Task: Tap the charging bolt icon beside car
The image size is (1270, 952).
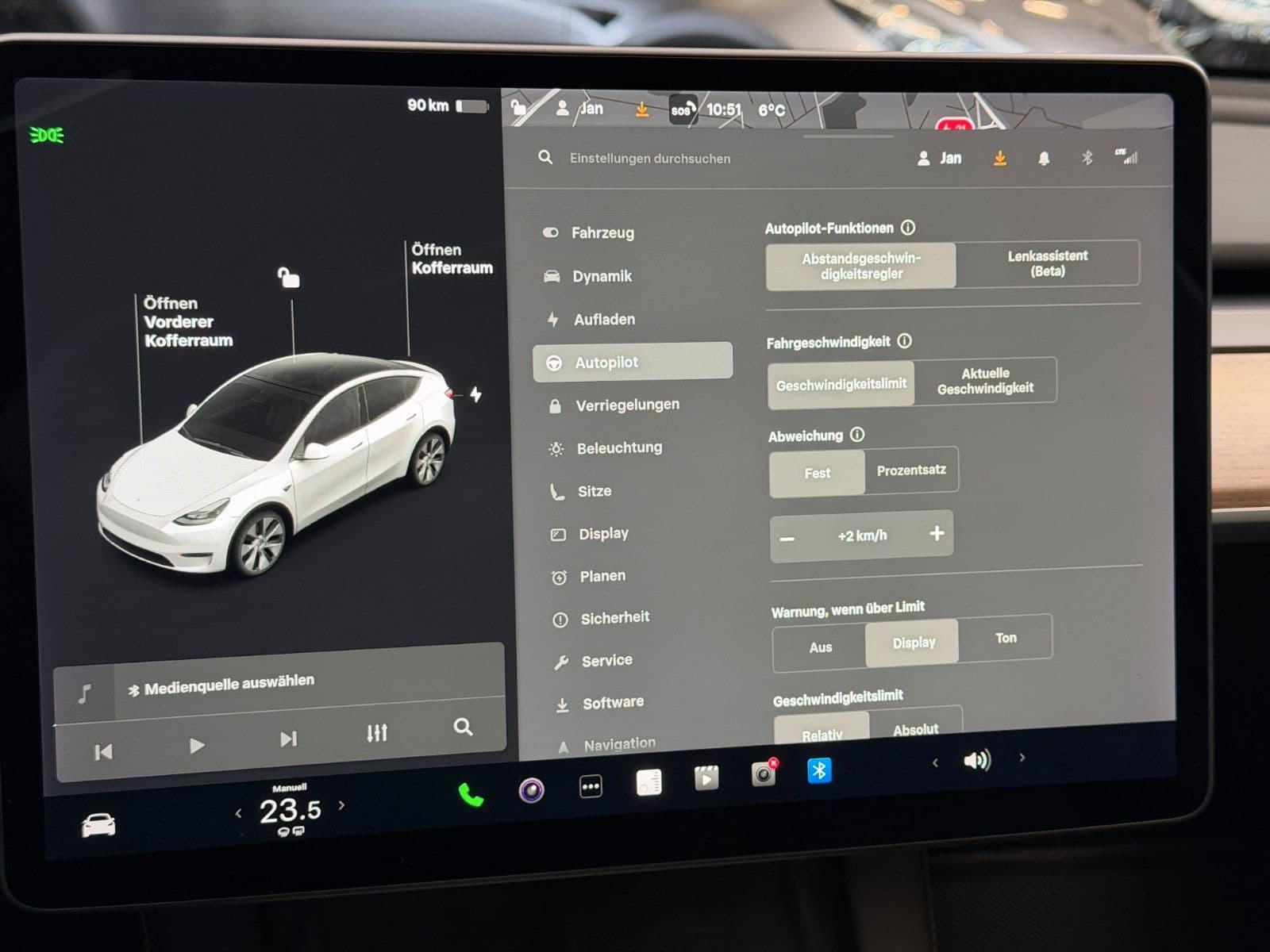Action: click(x=475, y=394)
